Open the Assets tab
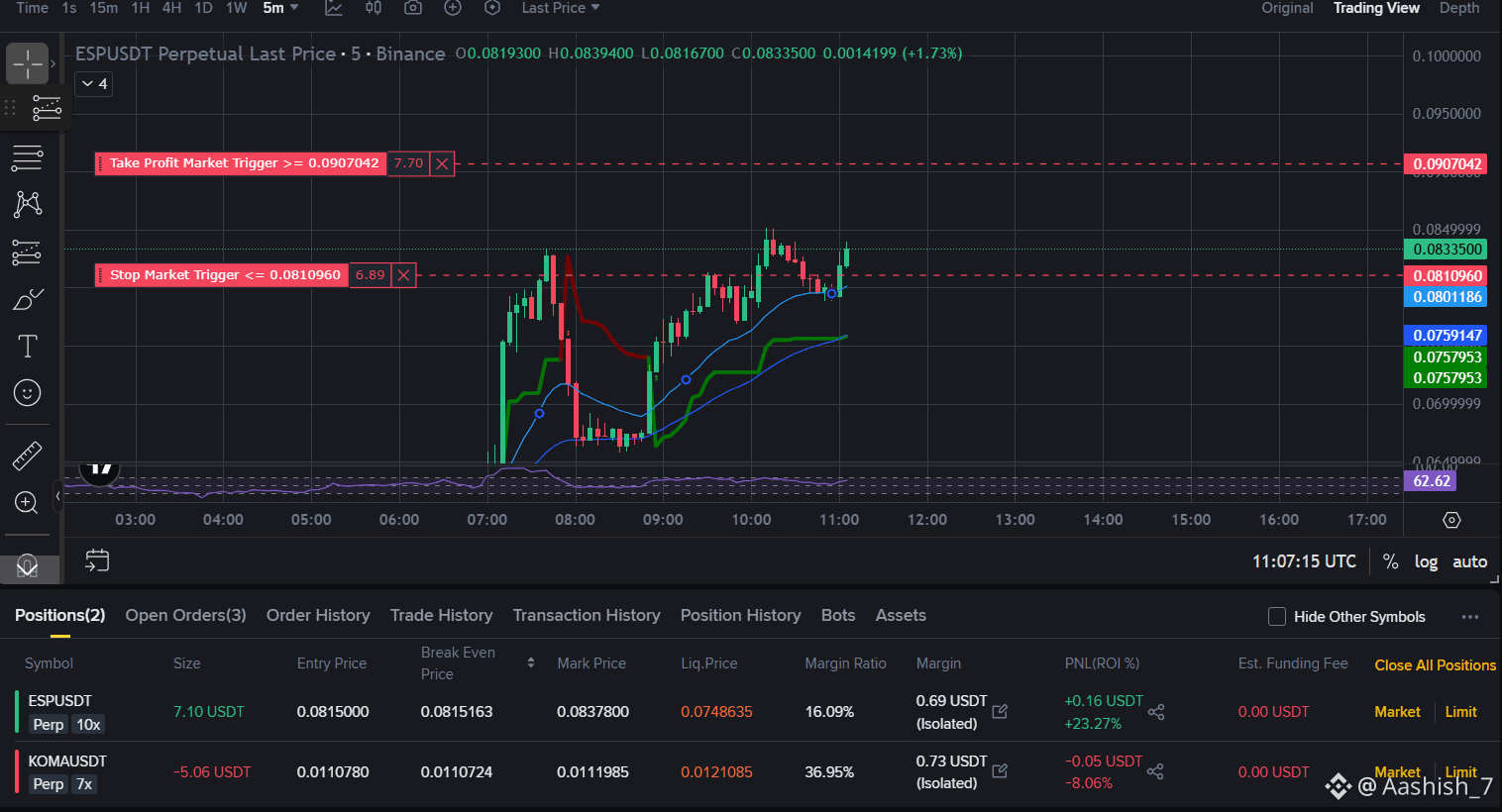The image size is (1502, 812). point(901,615)
